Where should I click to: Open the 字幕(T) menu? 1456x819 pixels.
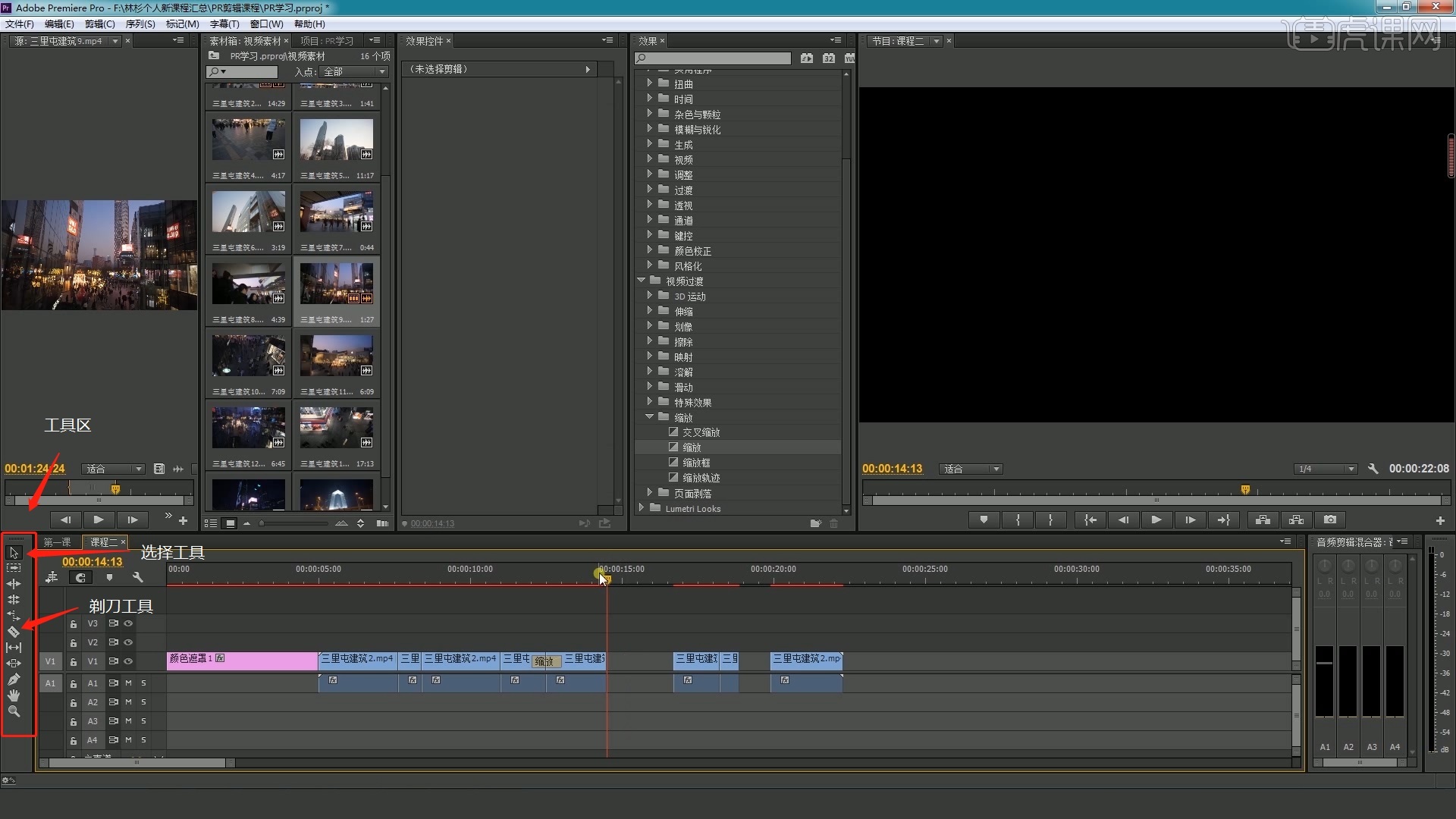(x=224, y=24)
